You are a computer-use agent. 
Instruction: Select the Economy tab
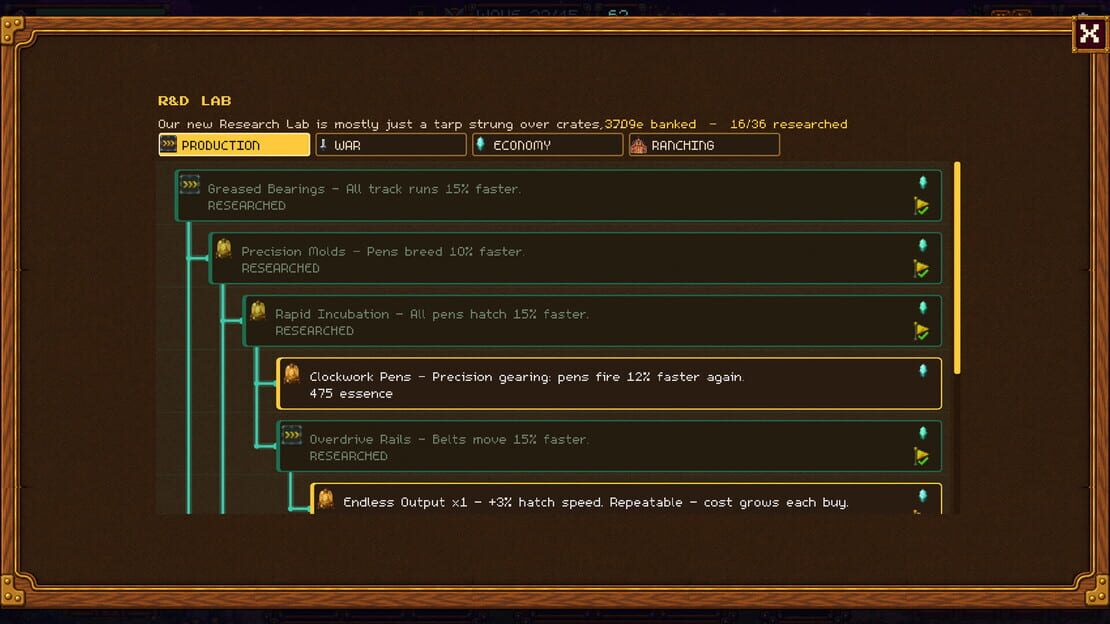547,145
